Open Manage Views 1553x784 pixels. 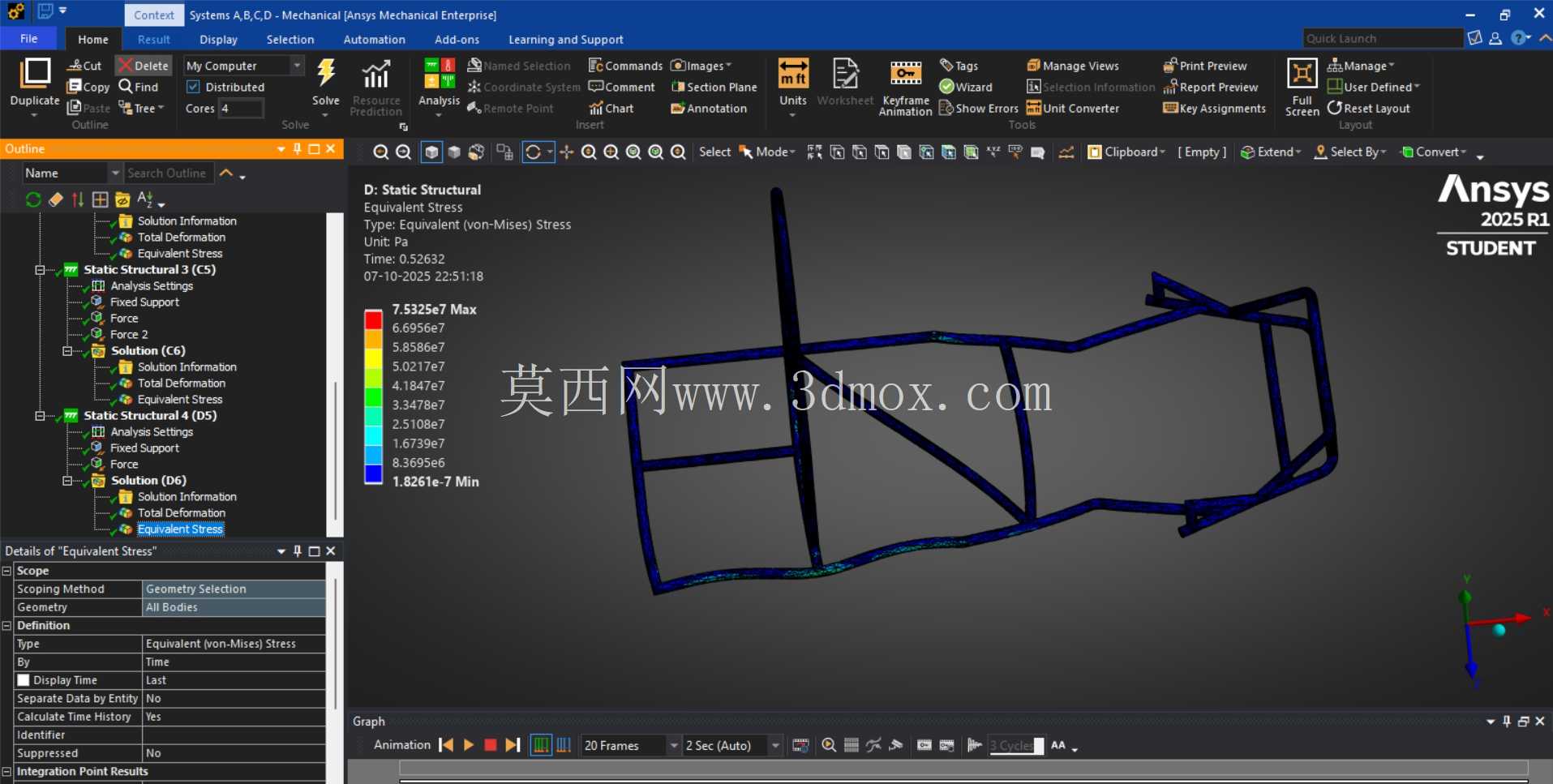tap(1072, 66)
